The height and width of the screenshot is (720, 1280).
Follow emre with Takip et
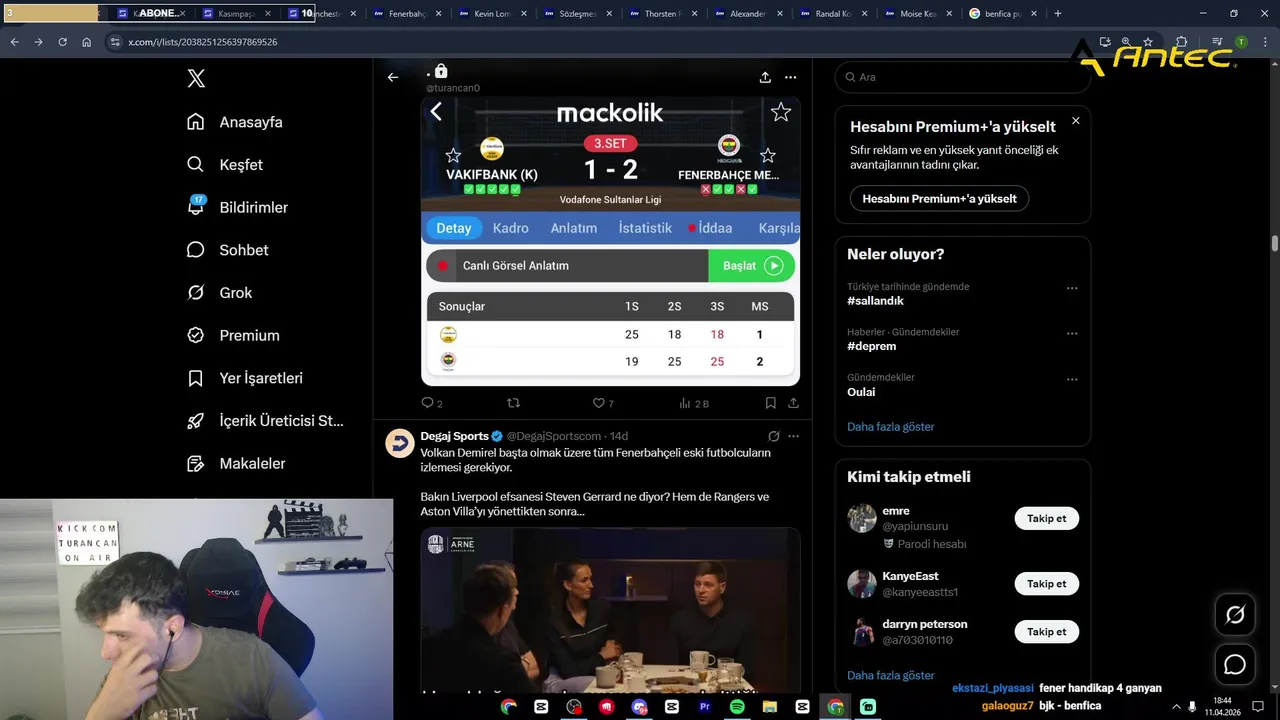coord(1046,518)
